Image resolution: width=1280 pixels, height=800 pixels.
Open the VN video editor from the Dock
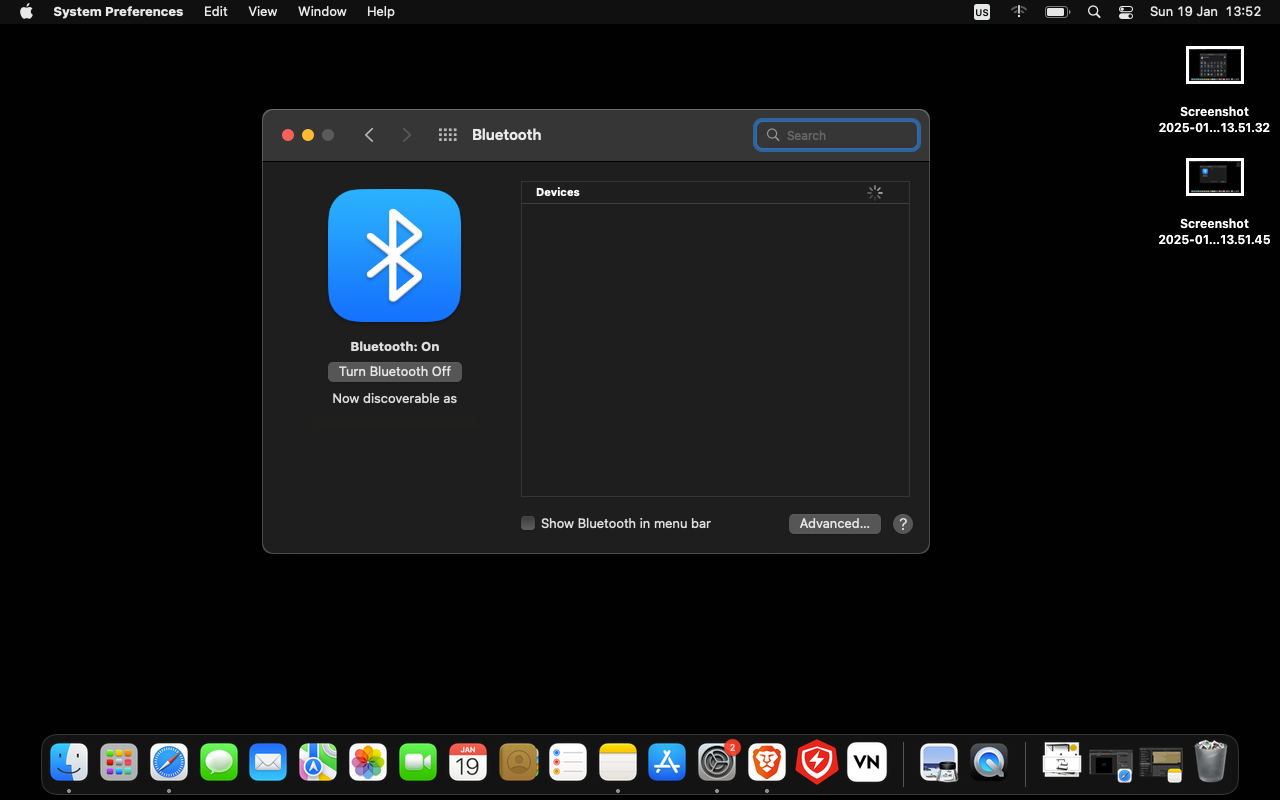pyautogui.click(x=866, y=762)
